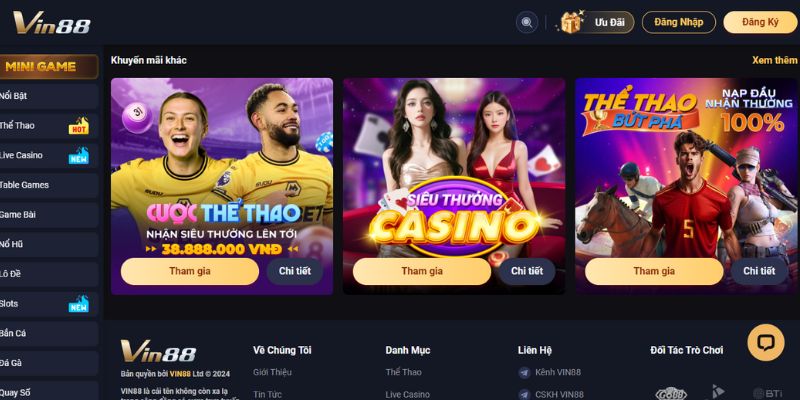Click Tham gia on Cược Thể Thao promo
Screen dimensions: 800x400
[190, 271]
